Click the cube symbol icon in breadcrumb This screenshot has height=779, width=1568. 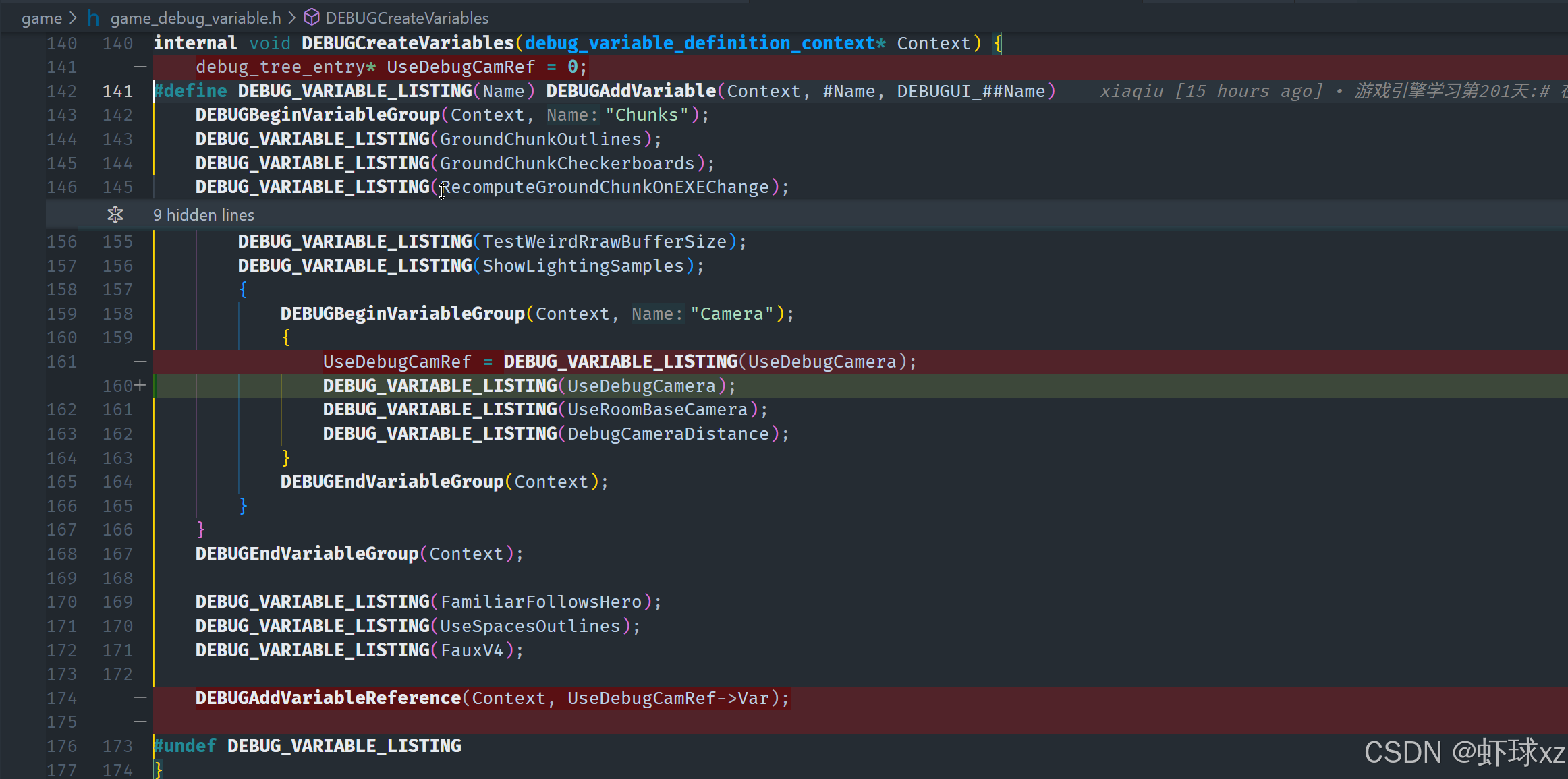pos(311,18)
